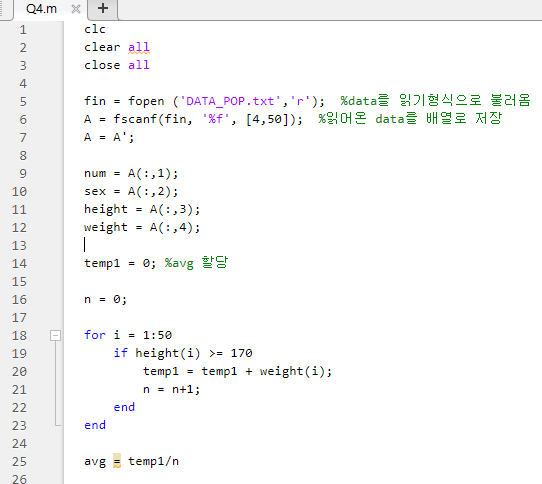This screenshot has width=542, height=484.
Task: Click the 170 threshold value
Action: pyautogui.click(x=241, y=353)
